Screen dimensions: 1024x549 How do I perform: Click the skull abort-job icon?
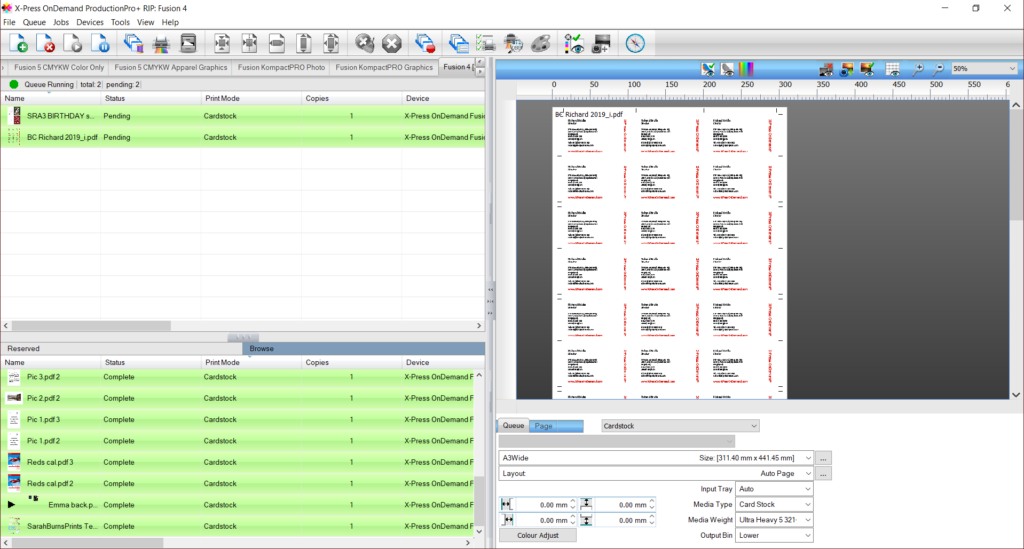point(364,44)
